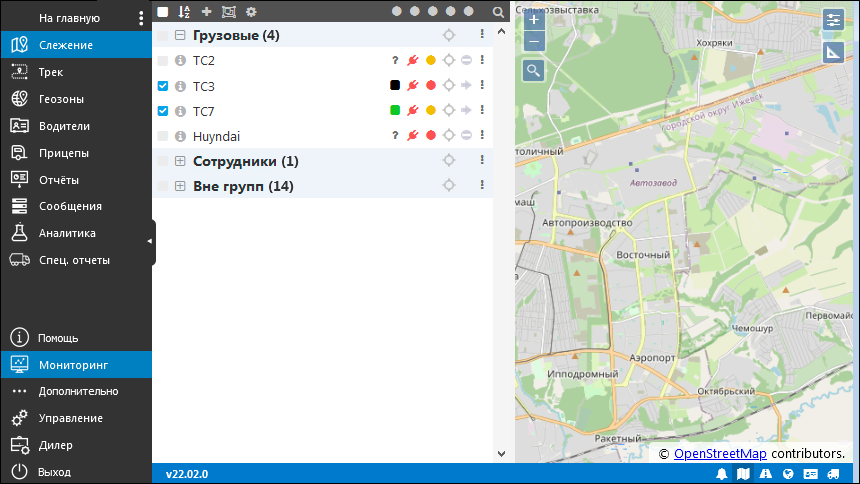Click the notifications bell in status bar

[722, 474]
